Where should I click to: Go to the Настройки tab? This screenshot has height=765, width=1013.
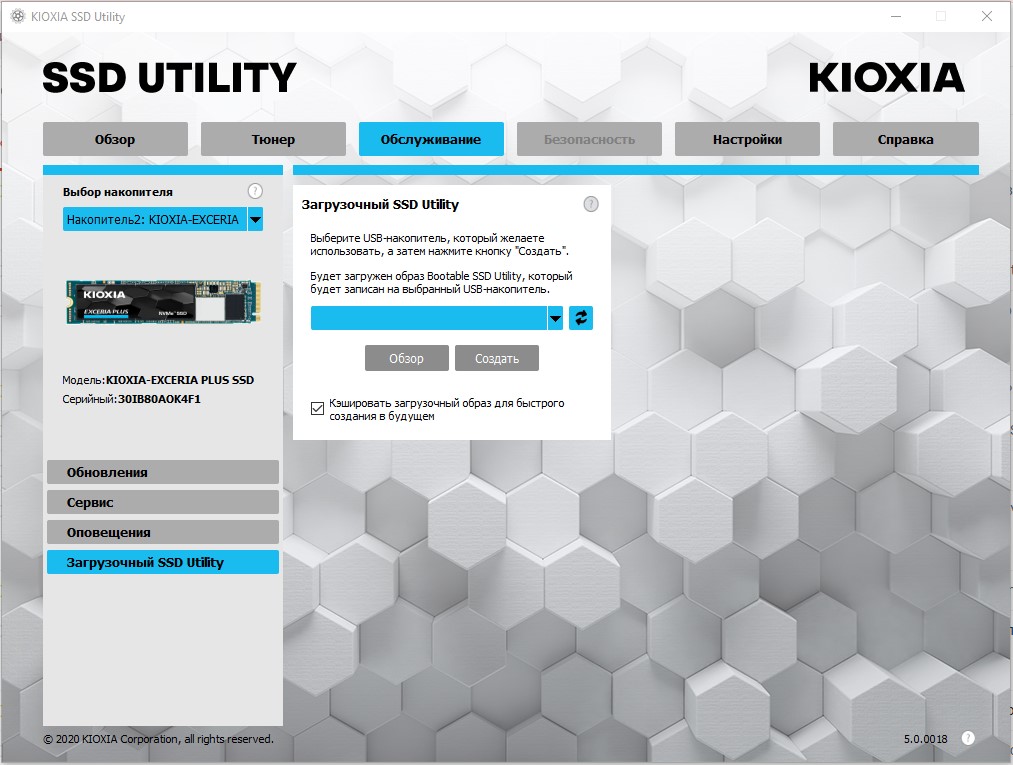(x=747, y=139)
